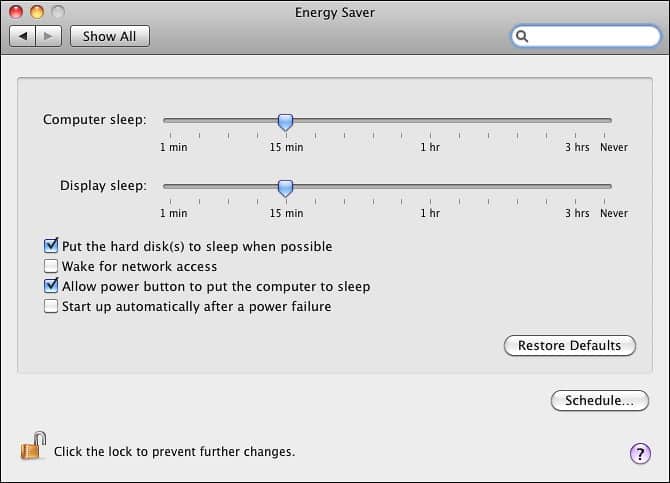Close the Energy Saver window
The width and height of the screenshot is (670, 483).
[x=16, y=11]
